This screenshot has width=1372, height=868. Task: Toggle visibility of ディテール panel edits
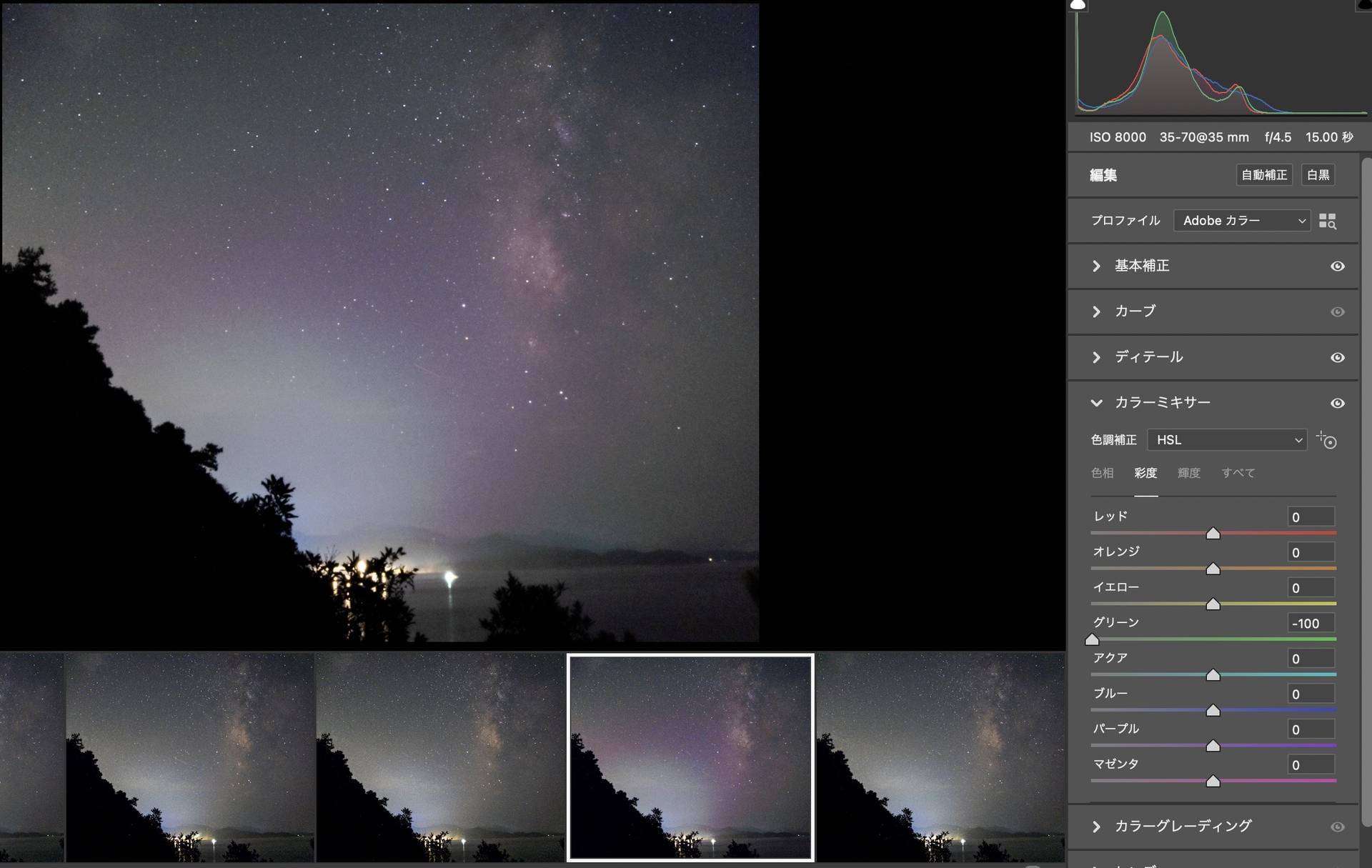point(1338,357)
